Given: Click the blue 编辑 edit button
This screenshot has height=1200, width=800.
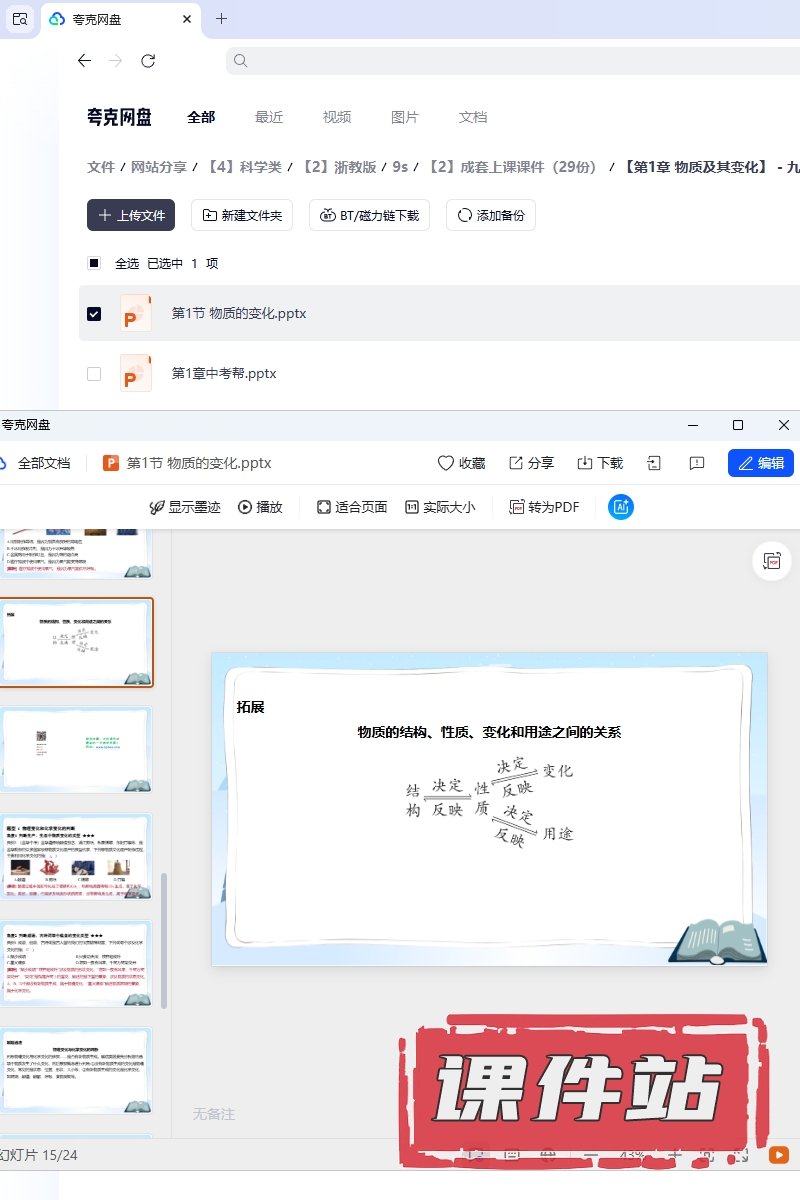Looking at the screenshot, I should pos(760,463).
